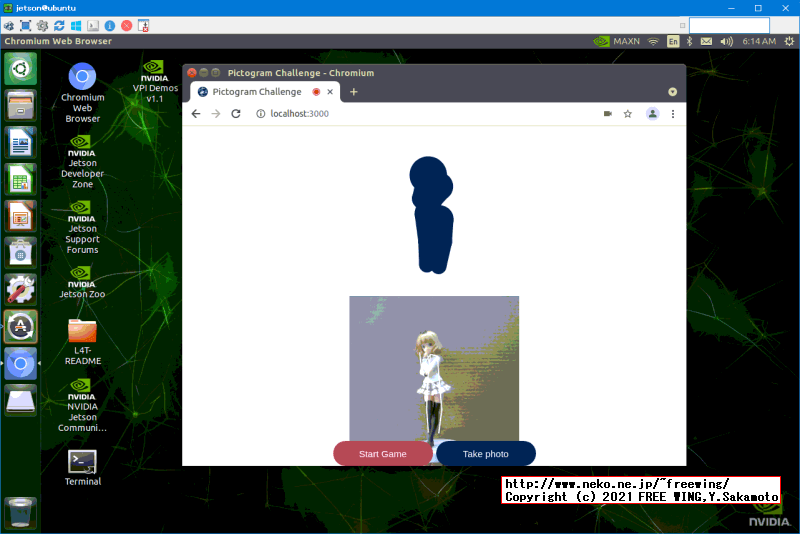The width and height of the screenshot is (800, 534).
Task: Click the empty text field in viewer toolbar
Action: [729, 25]
